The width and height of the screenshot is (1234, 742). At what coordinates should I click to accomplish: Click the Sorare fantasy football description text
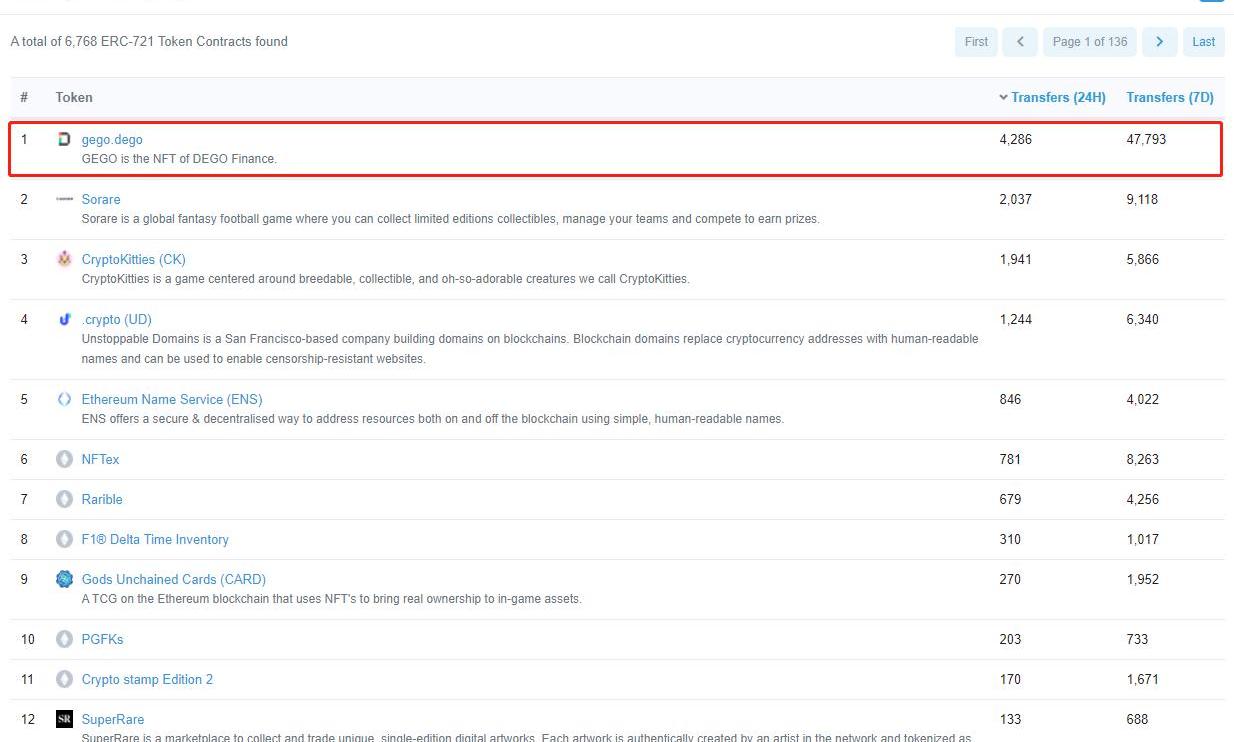450,219
